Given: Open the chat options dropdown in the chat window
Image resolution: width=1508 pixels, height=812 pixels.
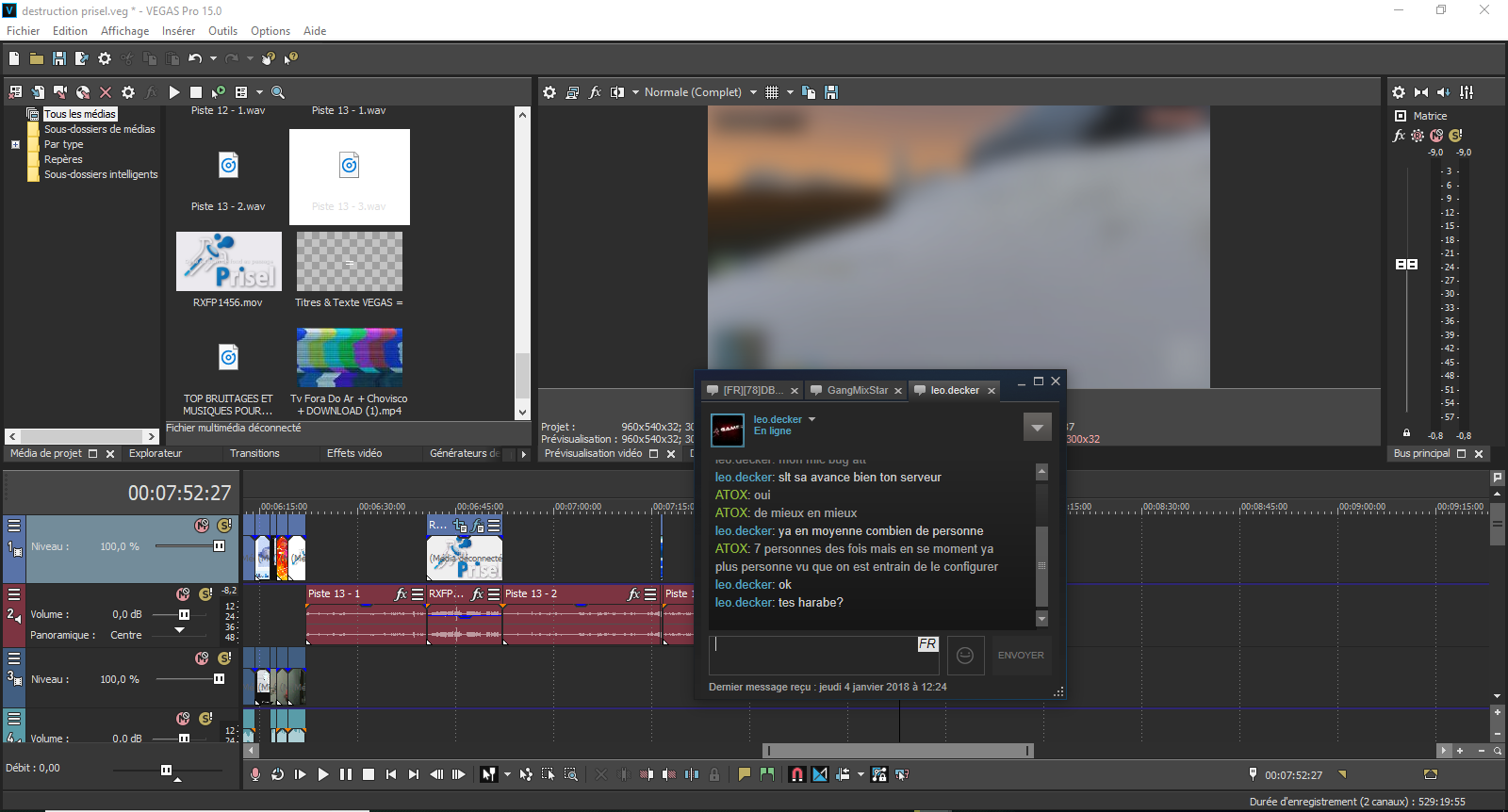Looking at the screenshot, I should [x=1037, y=427].
